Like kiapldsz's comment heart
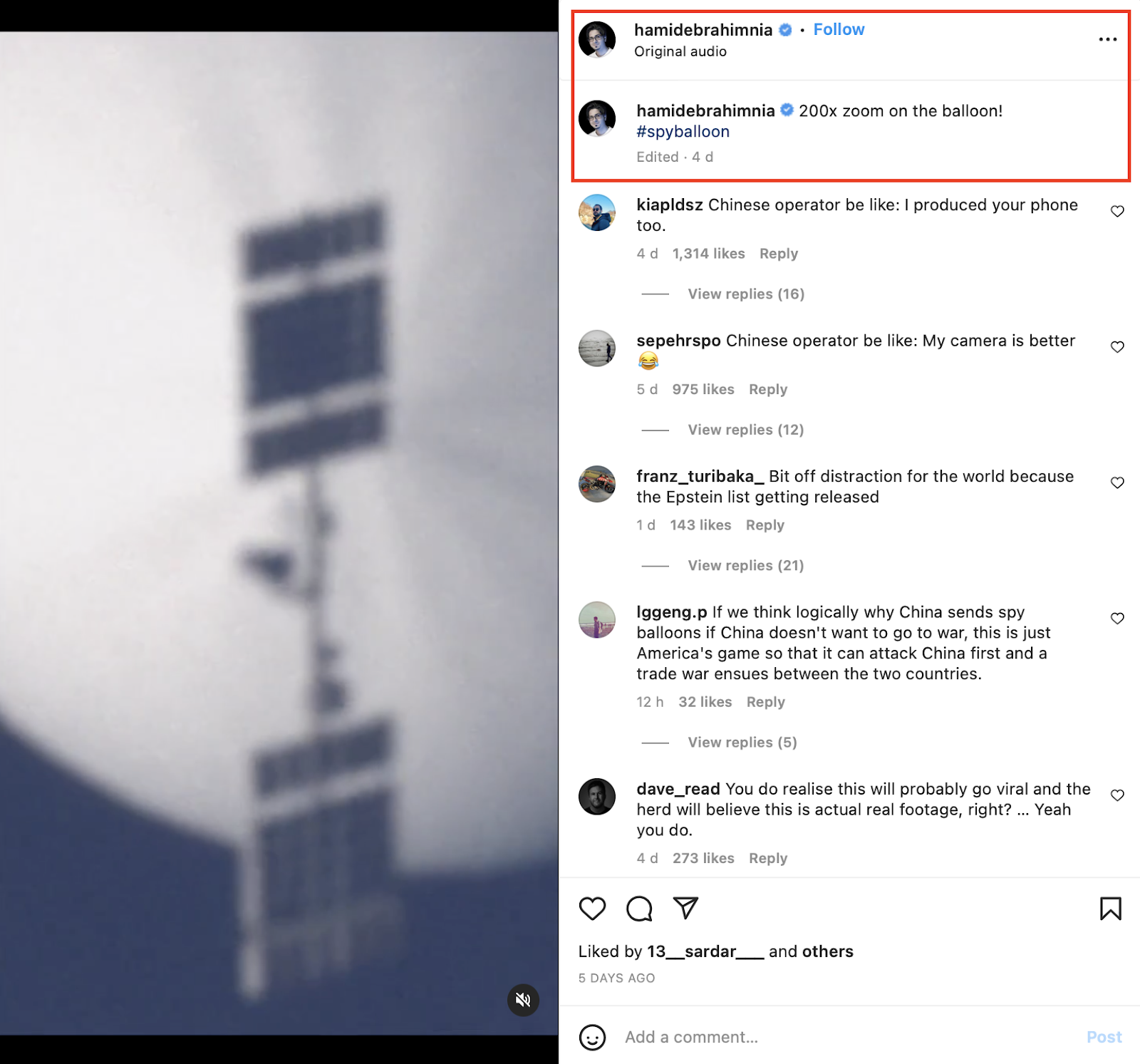 (x=1117, y=211)
